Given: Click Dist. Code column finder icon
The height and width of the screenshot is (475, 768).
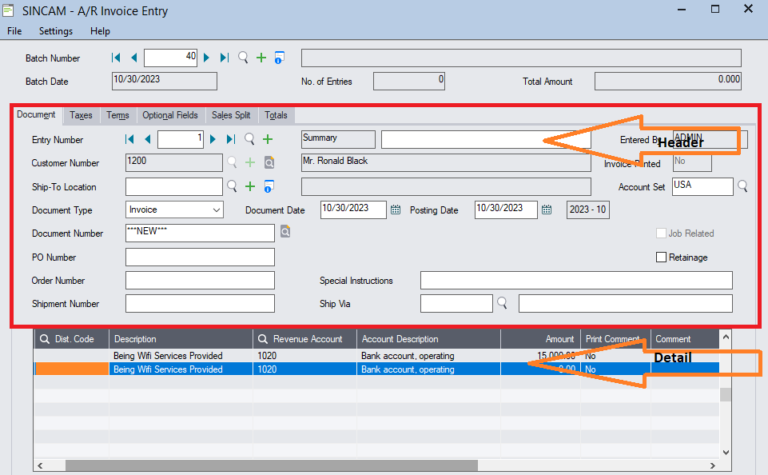Looking at the screenshot, I should (x=45, y=339).
